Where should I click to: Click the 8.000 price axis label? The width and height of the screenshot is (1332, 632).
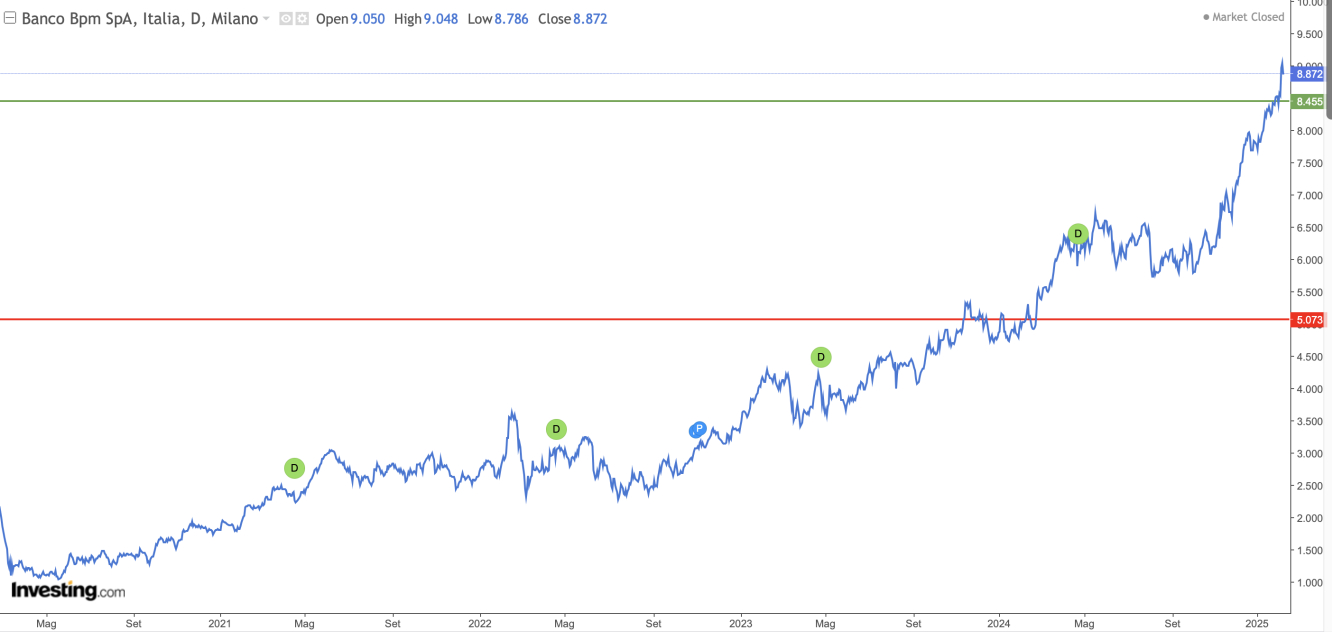point(1309,131)
